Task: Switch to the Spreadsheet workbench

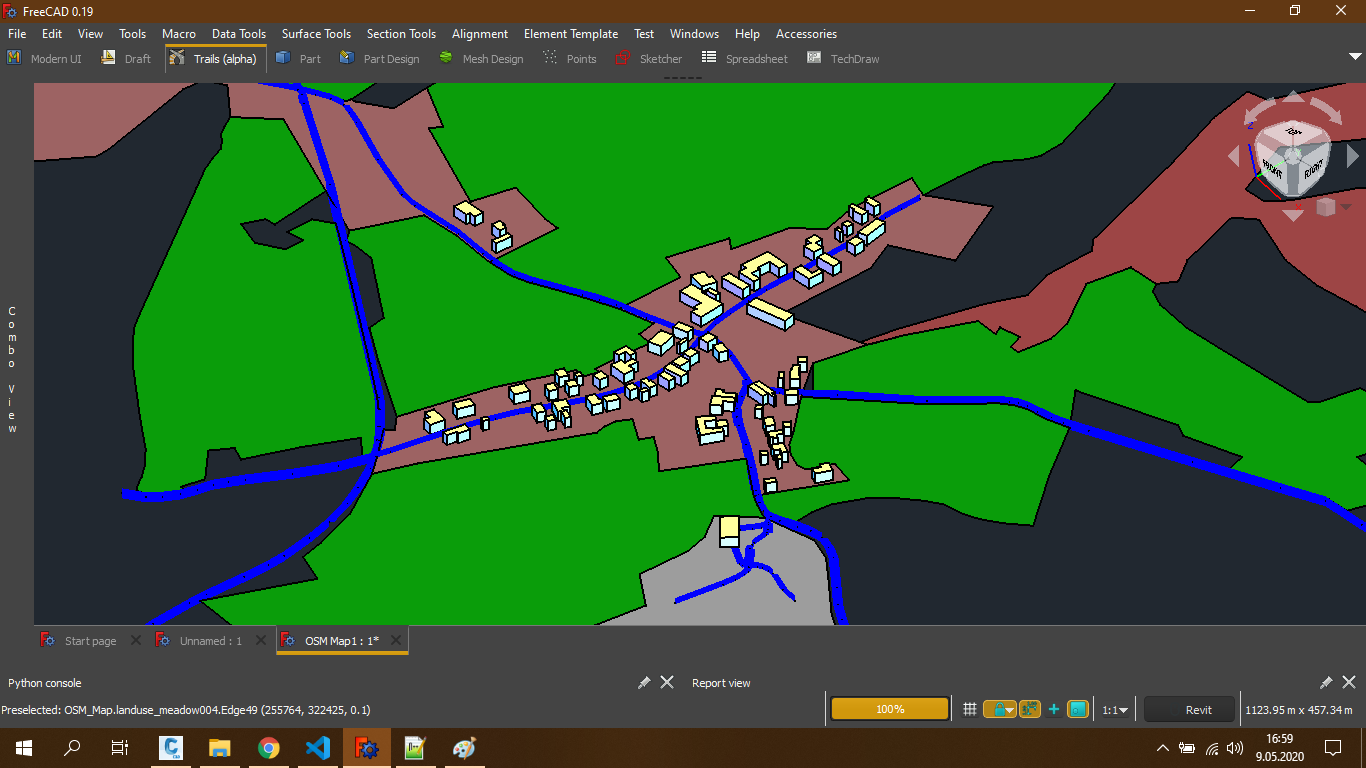Action: point(745,59)
